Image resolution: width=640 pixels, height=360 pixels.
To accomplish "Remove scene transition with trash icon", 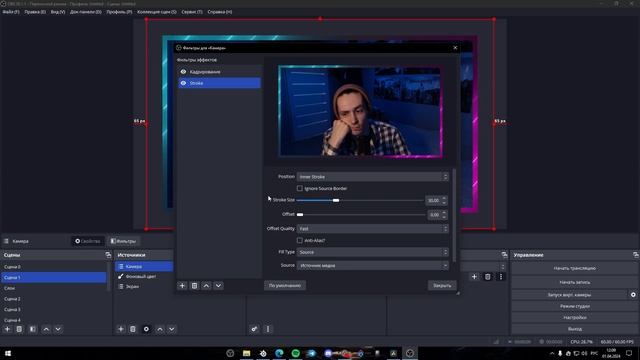I will click(x=487, y=277).
